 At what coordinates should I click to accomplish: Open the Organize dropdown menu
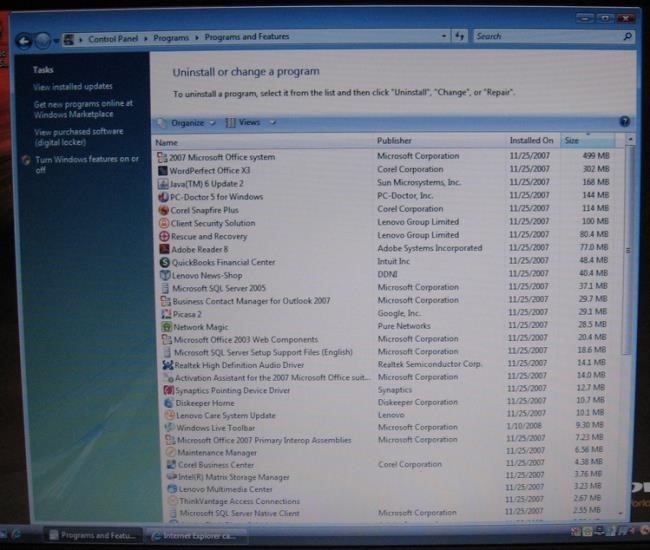point(187,123)
